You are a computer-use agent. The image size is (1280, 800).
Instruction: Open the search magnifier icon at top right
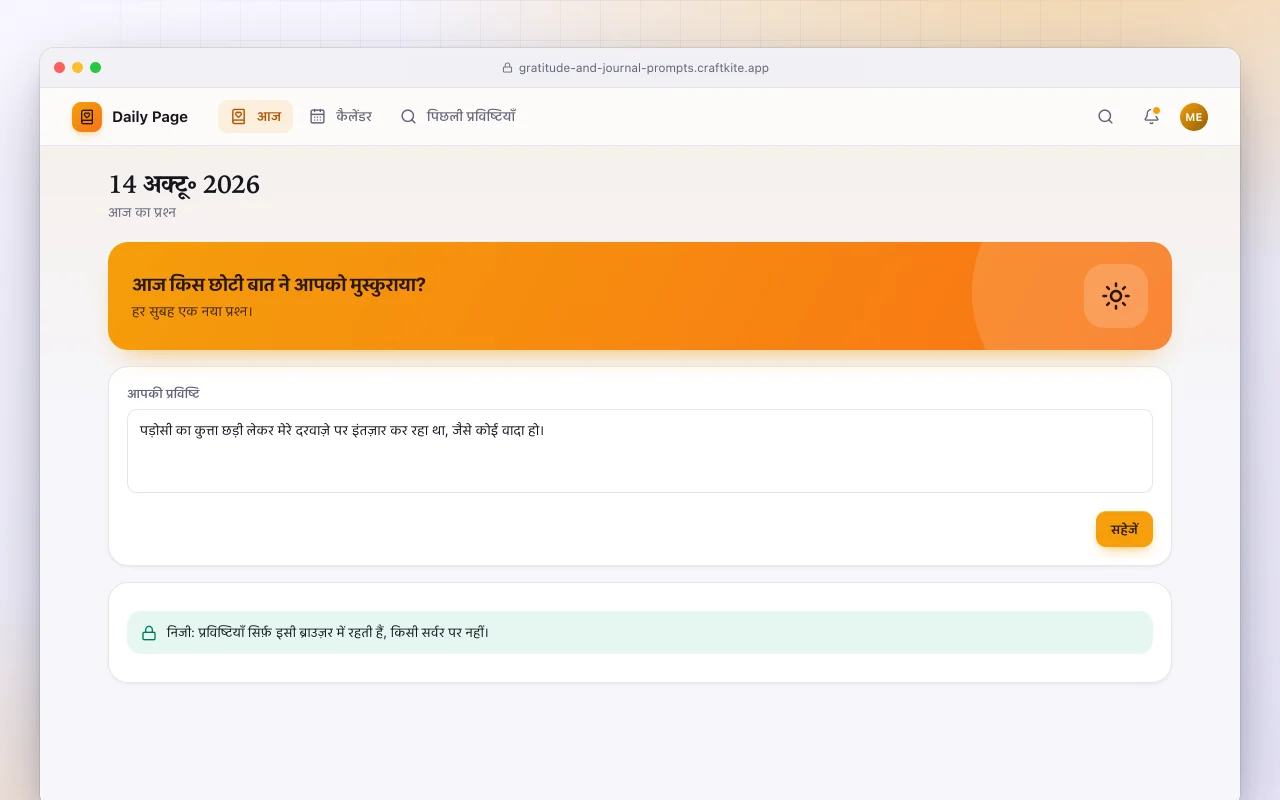pos(1105,117)
